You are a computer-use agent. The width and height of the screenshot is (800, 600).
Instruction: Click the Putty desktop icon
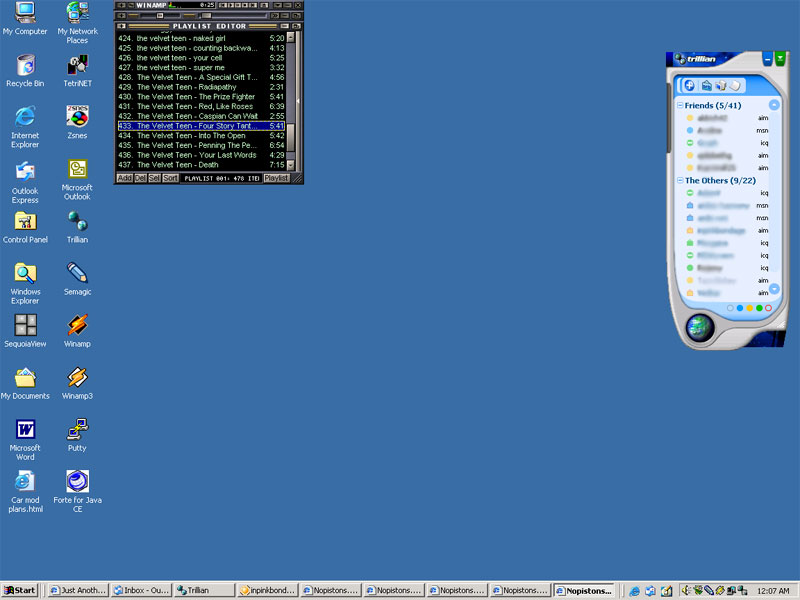[x=77, y=430]
